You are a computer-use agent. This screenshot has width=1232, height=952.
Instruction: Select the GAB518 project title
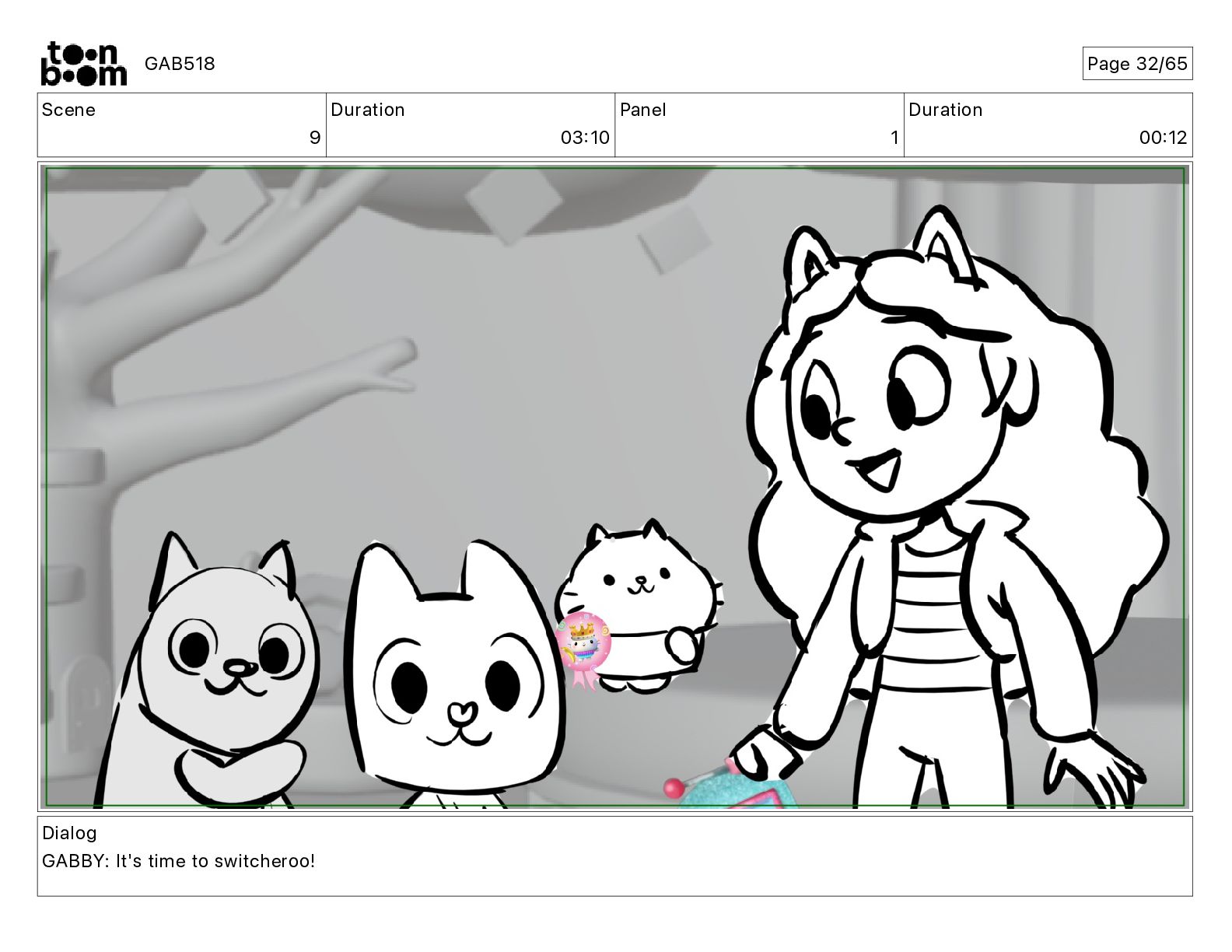(180, 64)
